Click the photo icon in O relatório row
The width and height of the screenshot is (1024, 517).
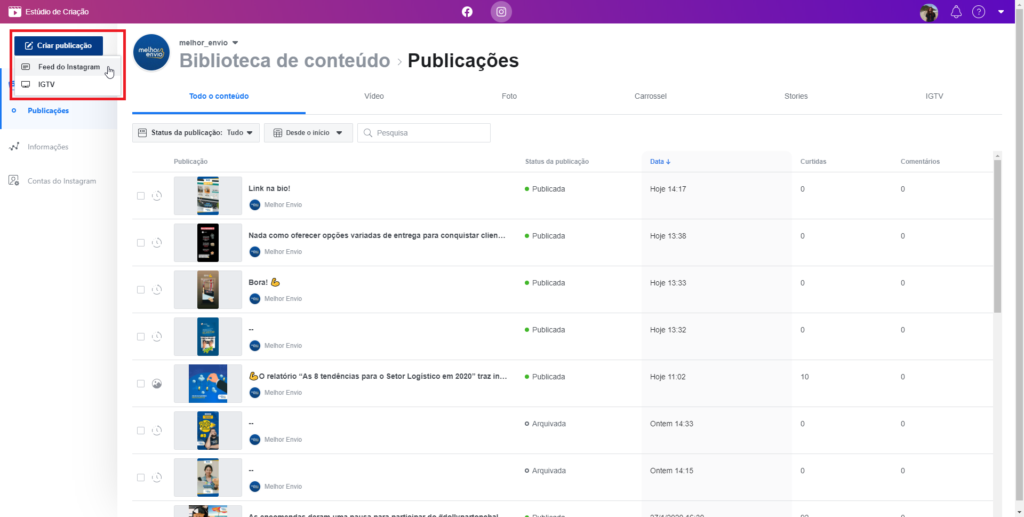157,384
